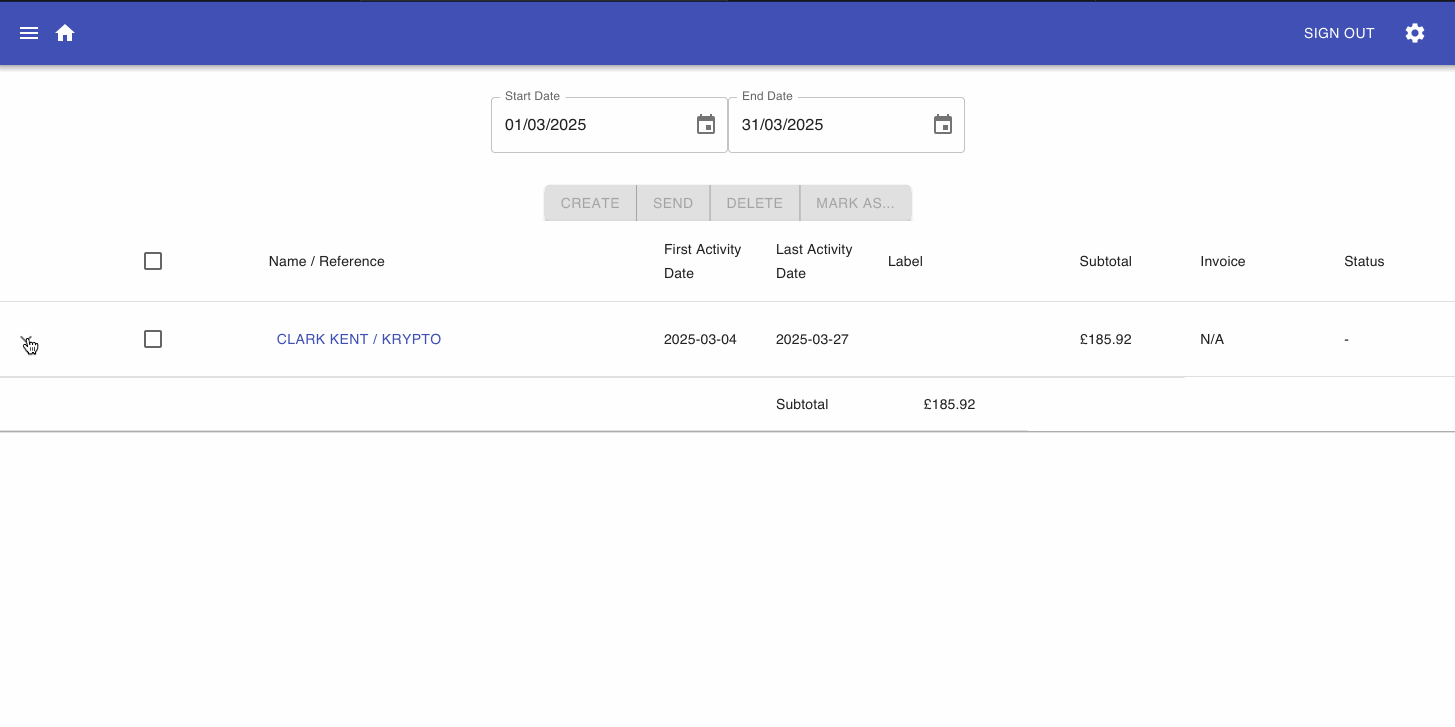Click SIGN OUT in the top bar

pyautogui.click(x=1338, y=32)
